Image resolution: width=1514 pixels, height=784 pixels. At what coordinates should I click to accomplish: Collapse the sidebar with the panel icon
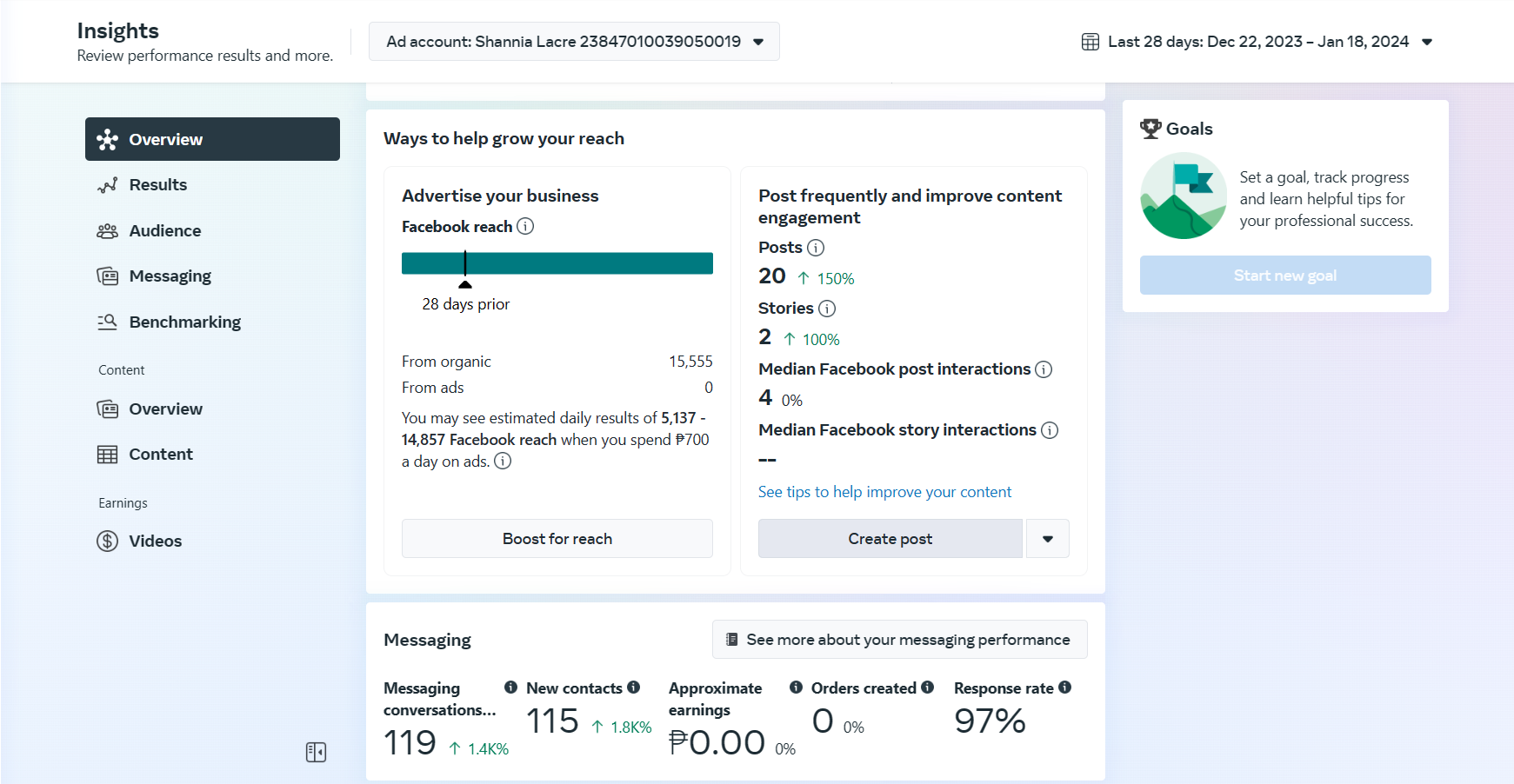[x=316, y=752]
